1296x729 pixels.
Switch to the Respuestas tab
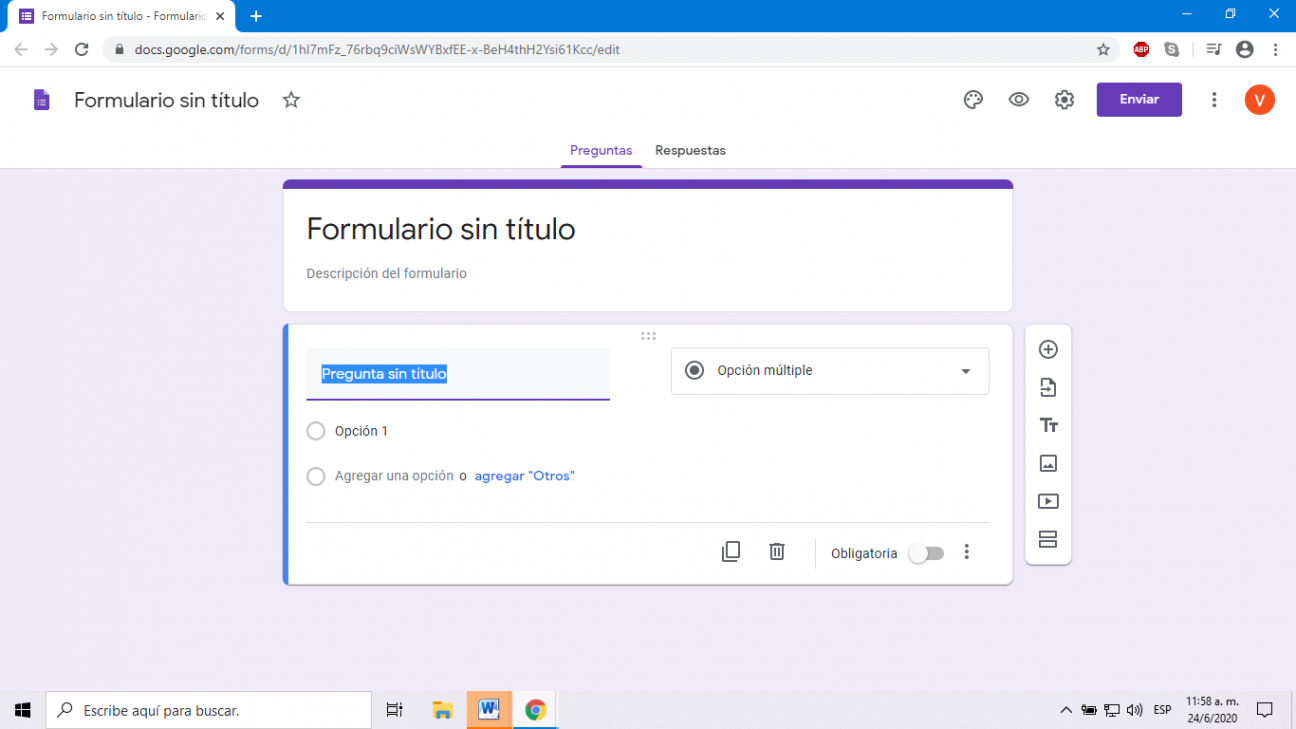coord(690,151)
